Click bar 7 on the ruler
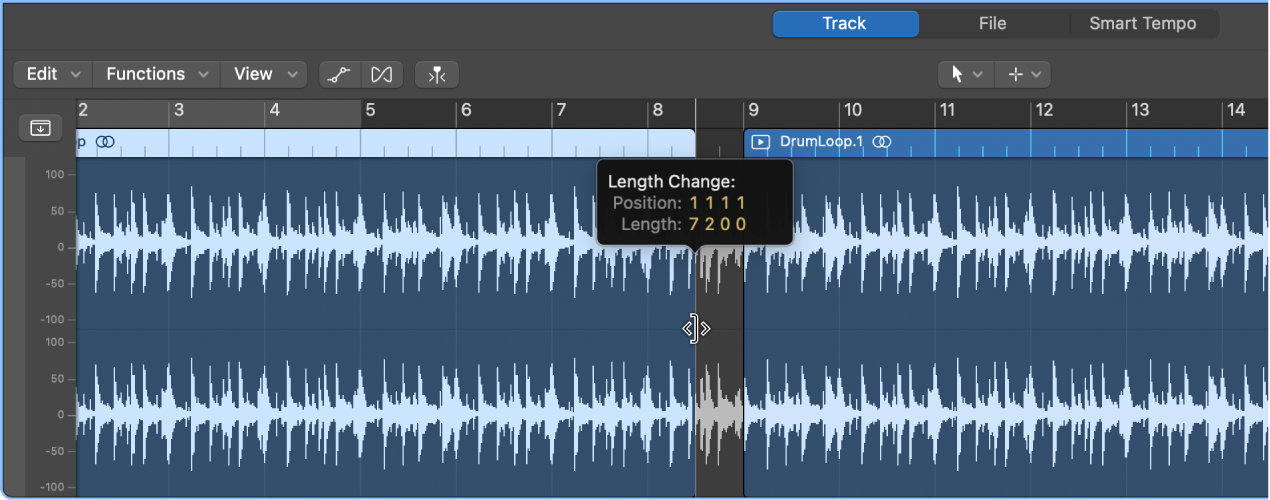Screen dimensions: 1270x500 (x=561, y=110)
